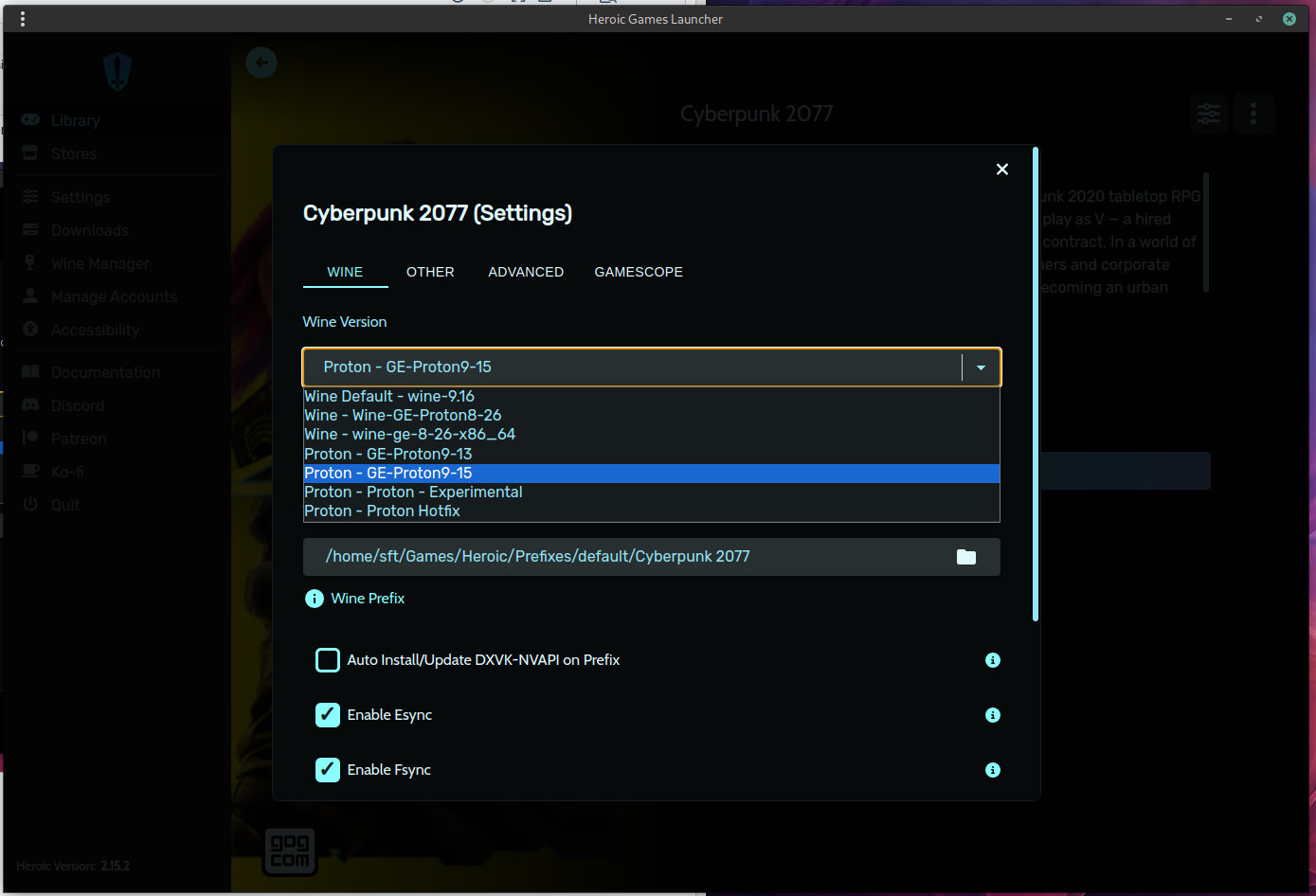Go back using the arrow button
The height and width of the screenshot is (896, 1316).
261,63
